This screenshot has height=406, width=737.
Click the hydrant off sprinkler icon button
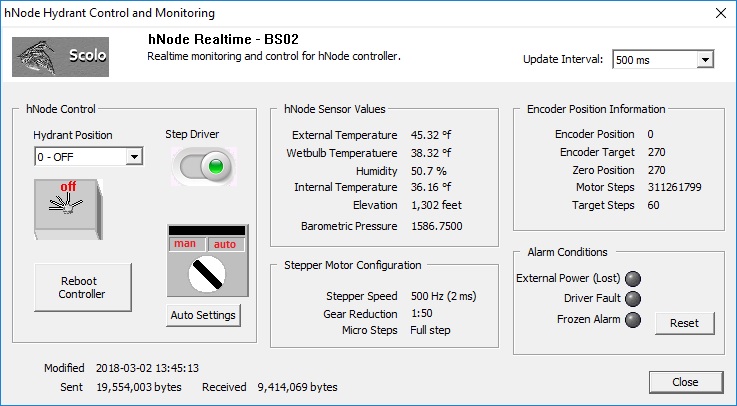coord(68,209)
